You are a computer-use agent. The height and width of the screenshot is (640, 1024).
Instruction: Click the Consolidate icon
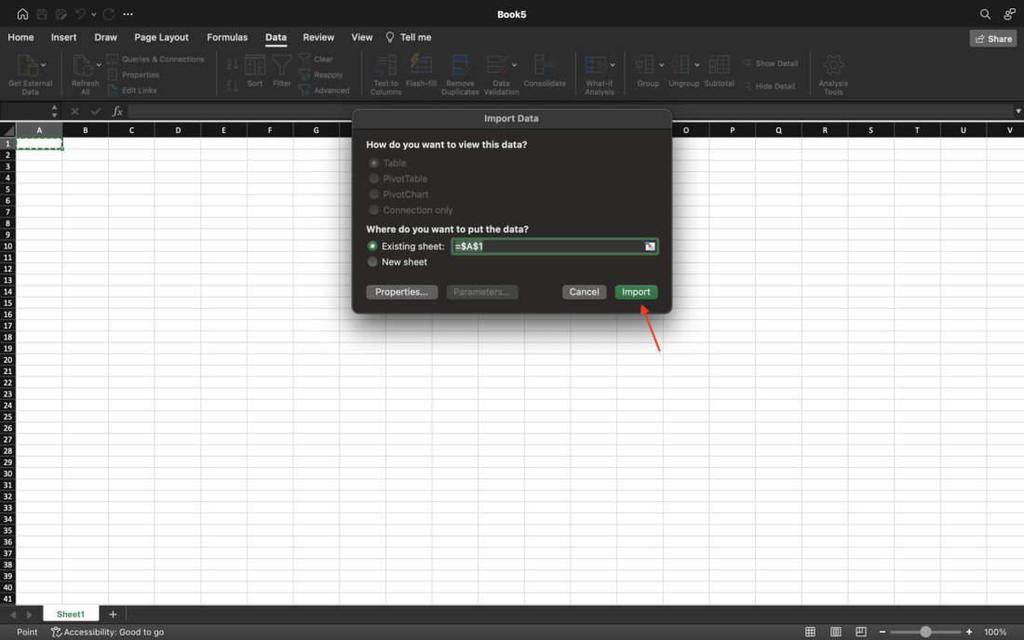(544, 66)
